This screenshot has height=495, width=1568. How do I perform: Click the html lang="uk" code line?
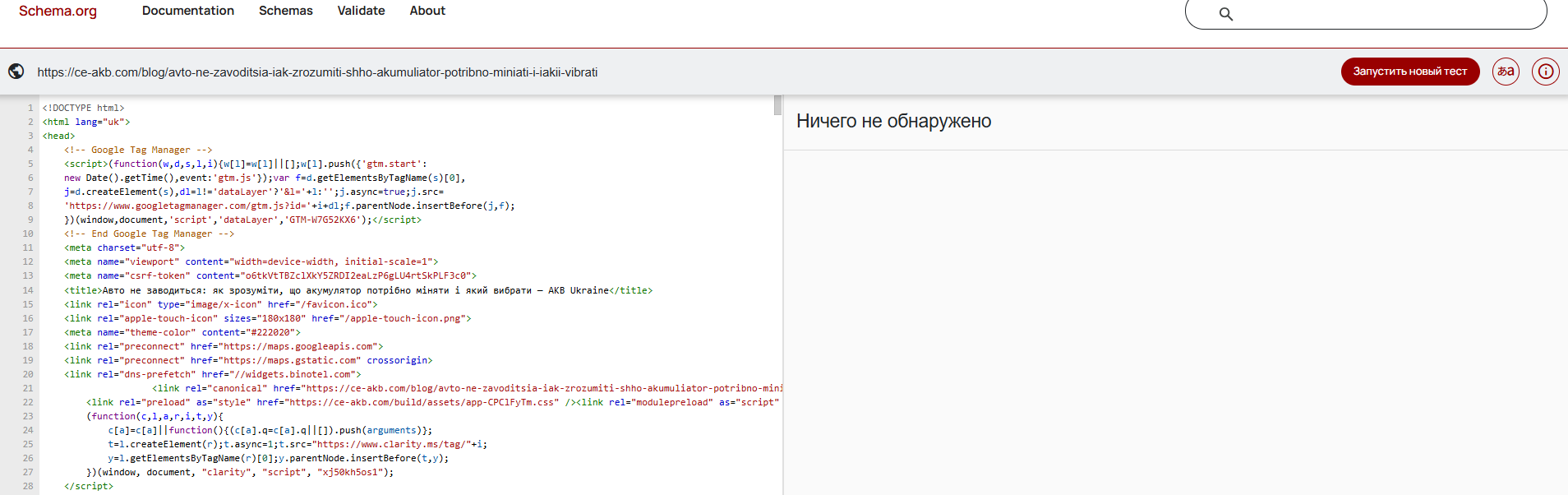[x=86, y=122]
